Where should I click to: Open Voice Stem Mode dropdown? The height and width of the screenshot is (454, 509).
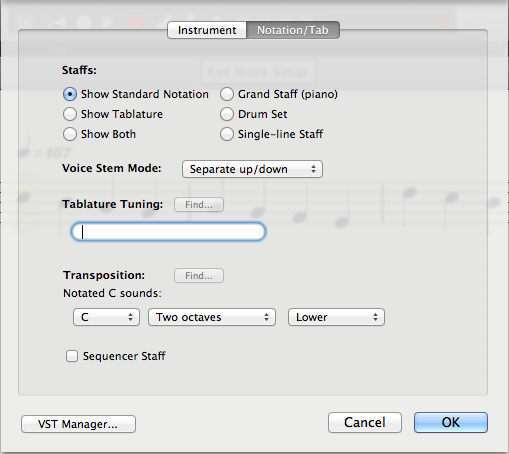point(252,169)
